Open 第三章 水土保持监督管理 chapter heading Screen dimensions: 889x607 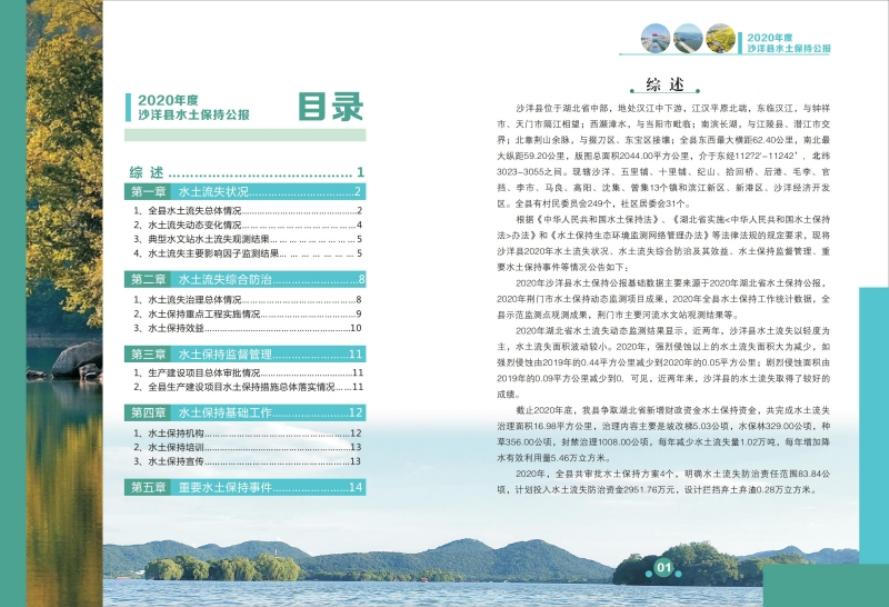pos(245,354)
